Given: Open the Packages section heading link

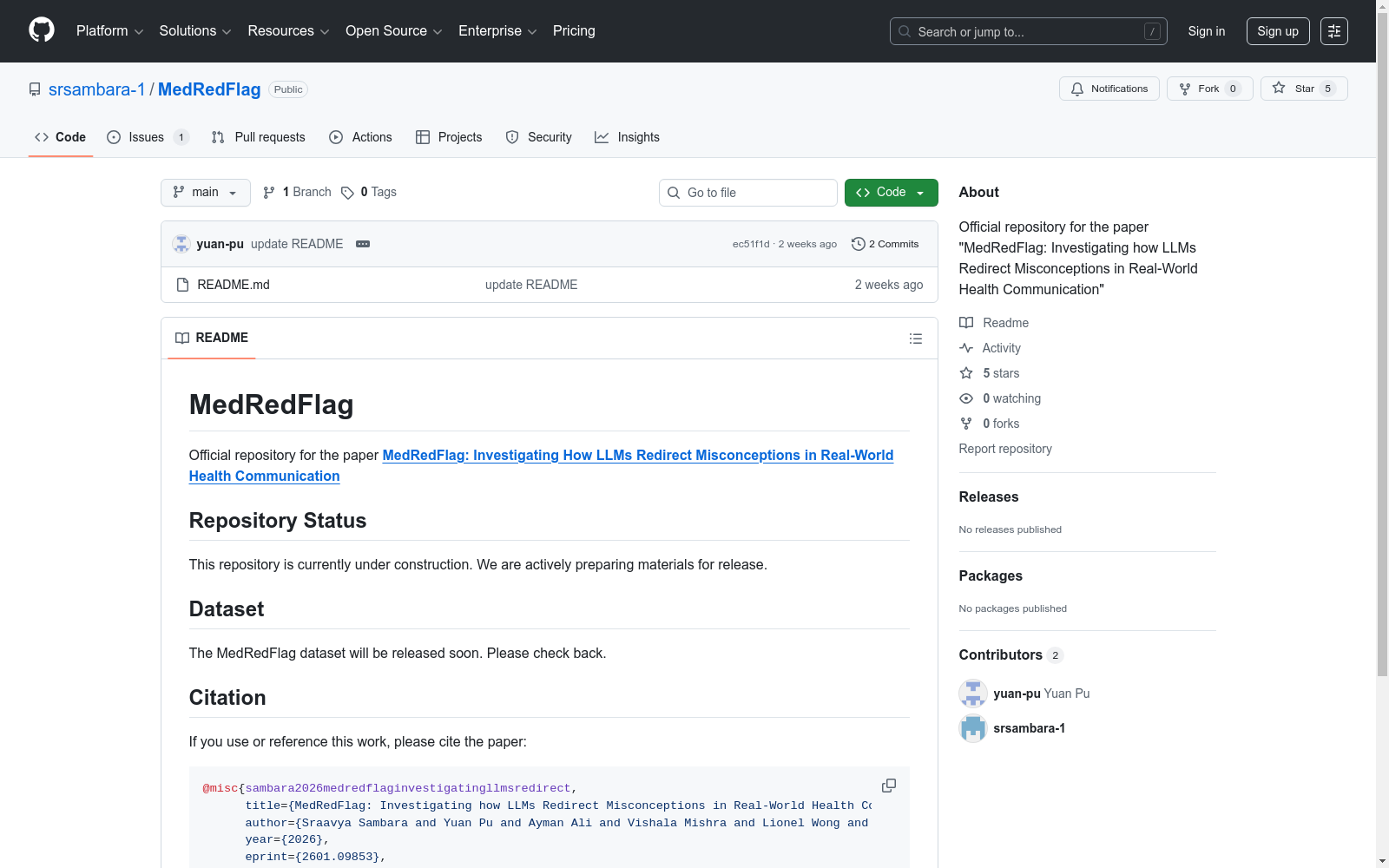Looking at the screenshot, I should [x=991, y=575].
